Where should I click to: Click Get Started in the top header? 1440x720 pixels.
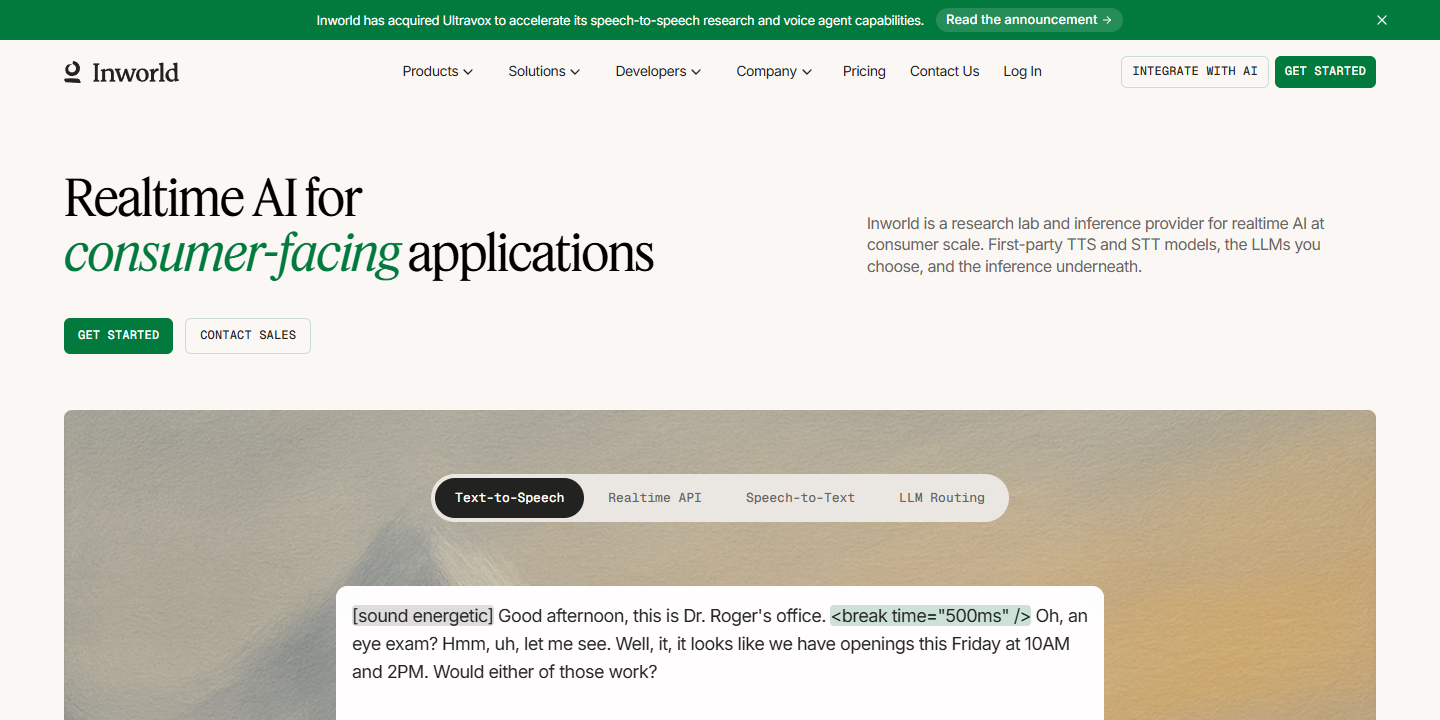pyautogui.click(x=1325, y=72)
